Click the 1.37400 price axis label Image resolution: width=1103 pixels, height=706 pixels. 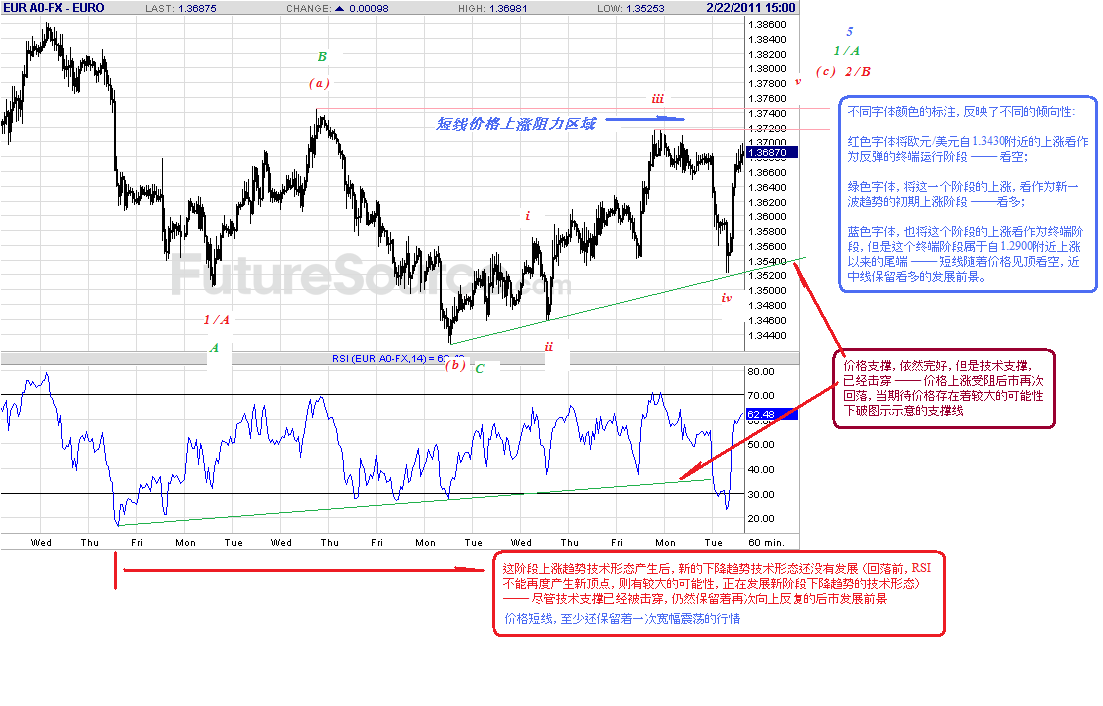pos(767,113)
